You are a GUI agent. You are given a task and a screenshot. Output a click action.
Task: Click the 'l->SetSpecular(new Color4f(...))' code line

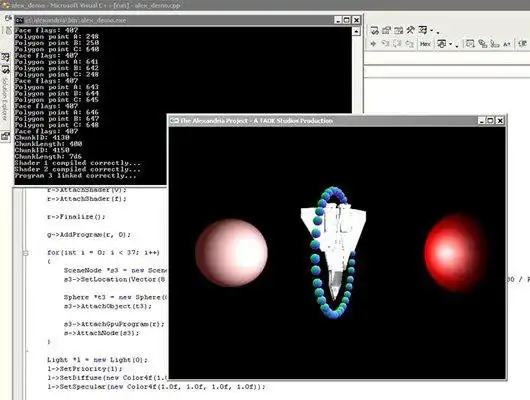(156, 386)
